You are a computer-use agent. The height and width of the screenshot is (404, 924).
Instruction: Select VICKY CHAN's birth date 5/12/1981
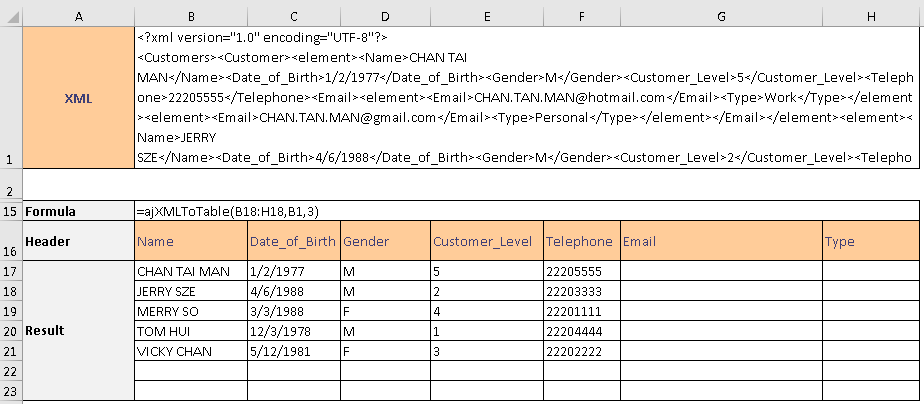[x=293, y=351]
